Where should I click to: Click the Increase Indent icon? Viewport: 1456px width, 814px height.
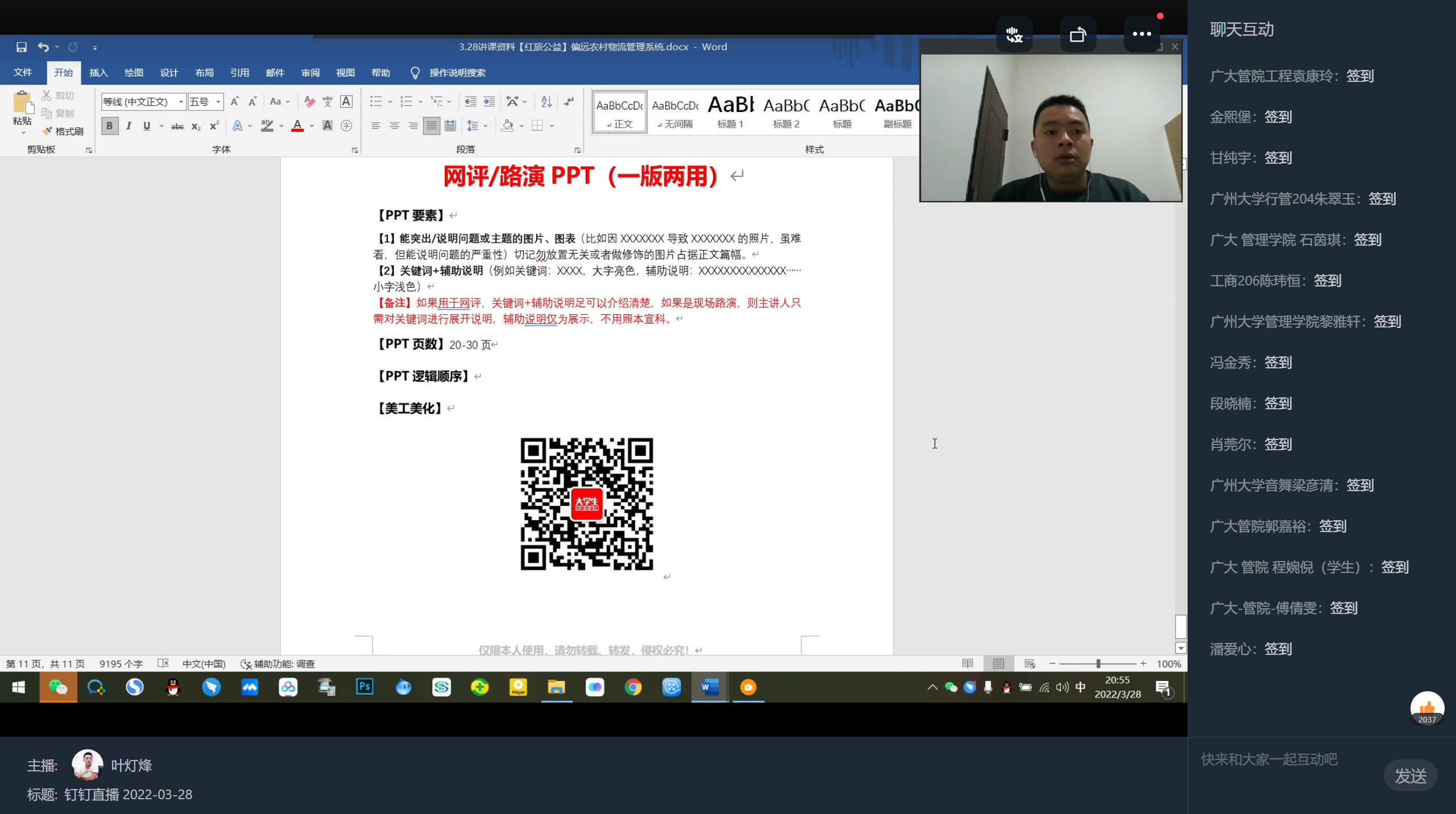click(489, 102)
